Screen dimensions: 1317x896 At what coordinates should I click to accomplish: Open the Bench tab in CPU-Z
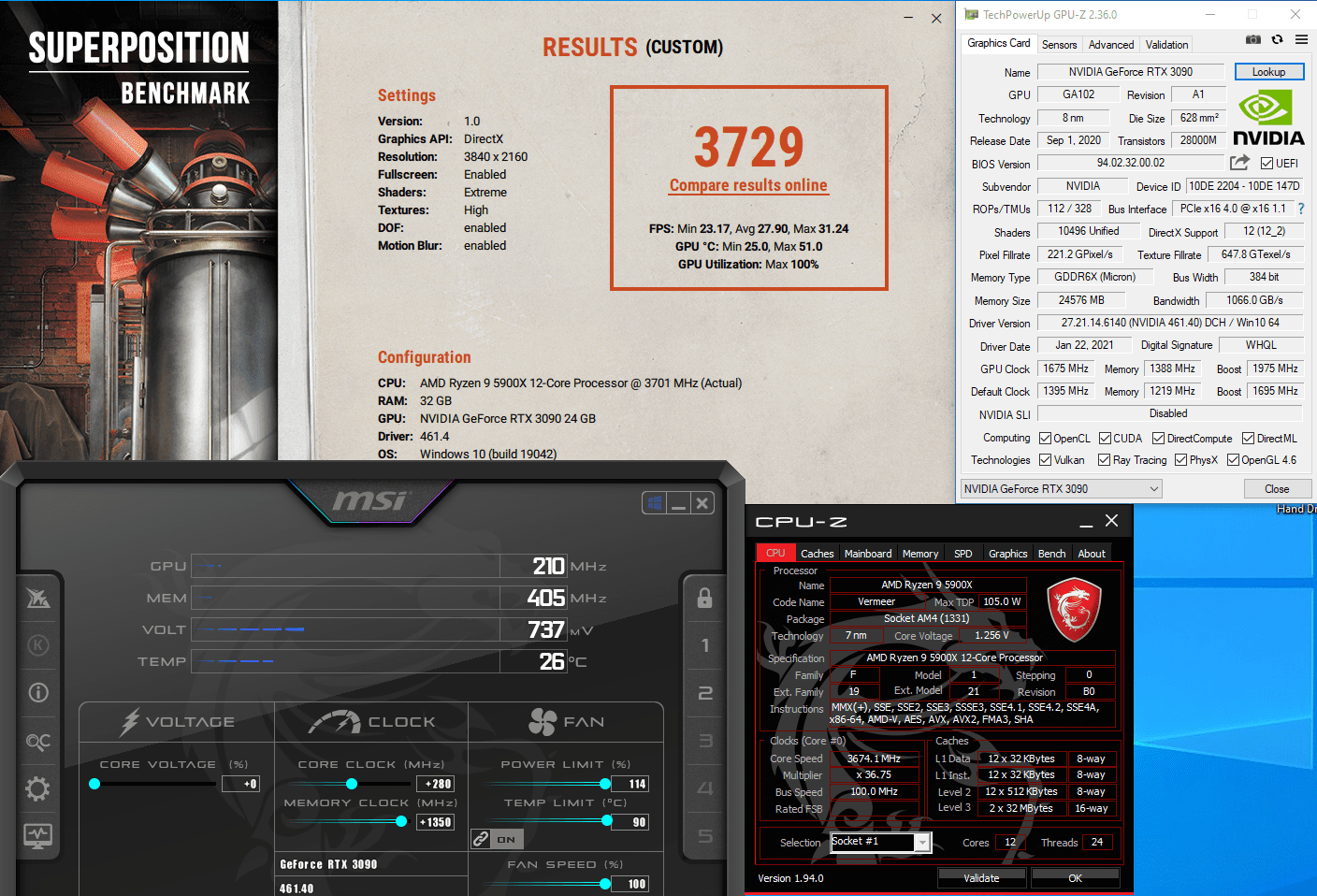(x=1052, y=554)
